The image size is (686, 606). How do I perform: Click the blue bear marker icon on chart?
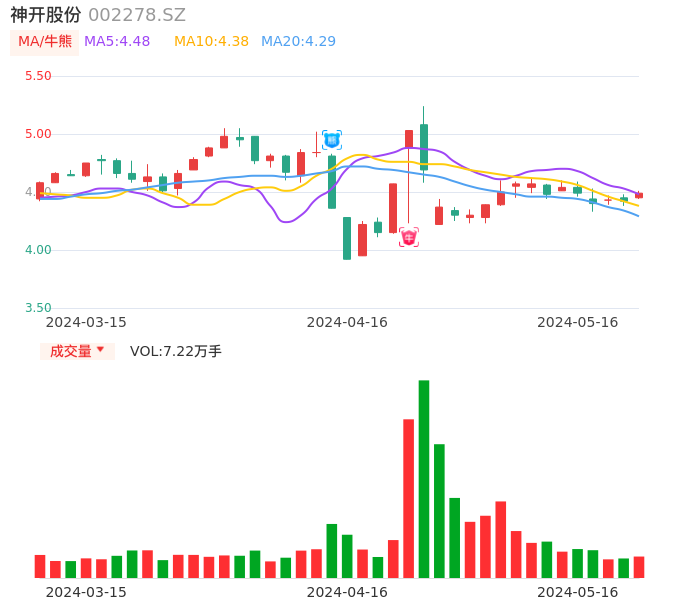tap(332, 140)
